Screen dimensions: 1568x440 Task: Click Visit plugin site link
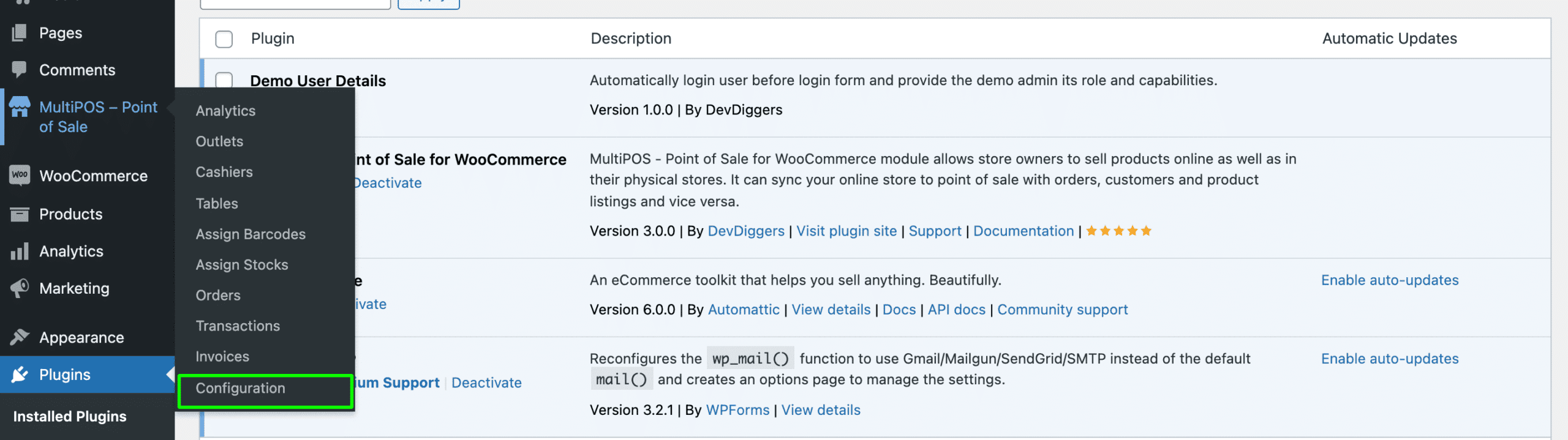coord(846,231)
